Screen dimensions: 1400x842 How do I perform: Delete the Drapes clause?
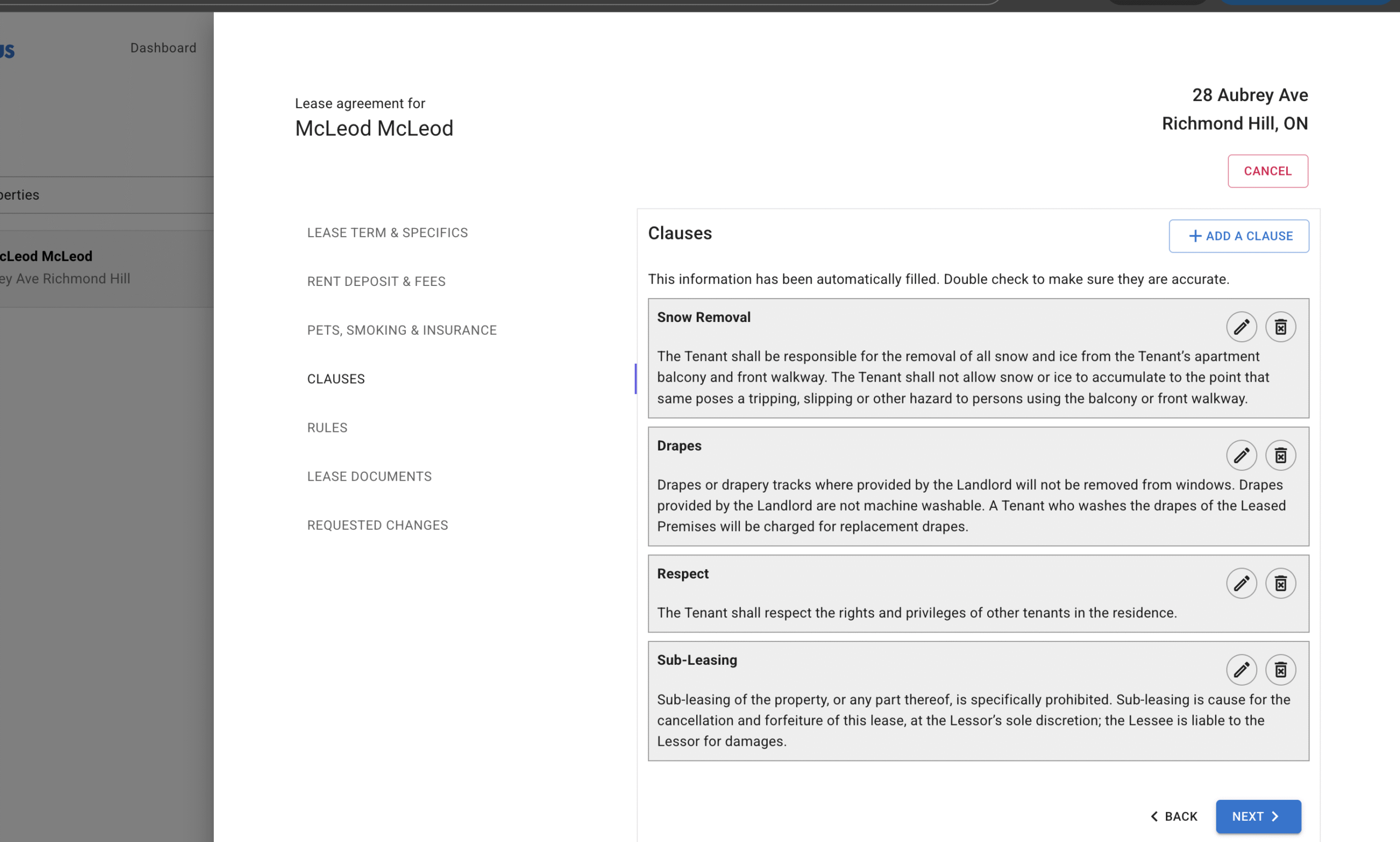1280,455
